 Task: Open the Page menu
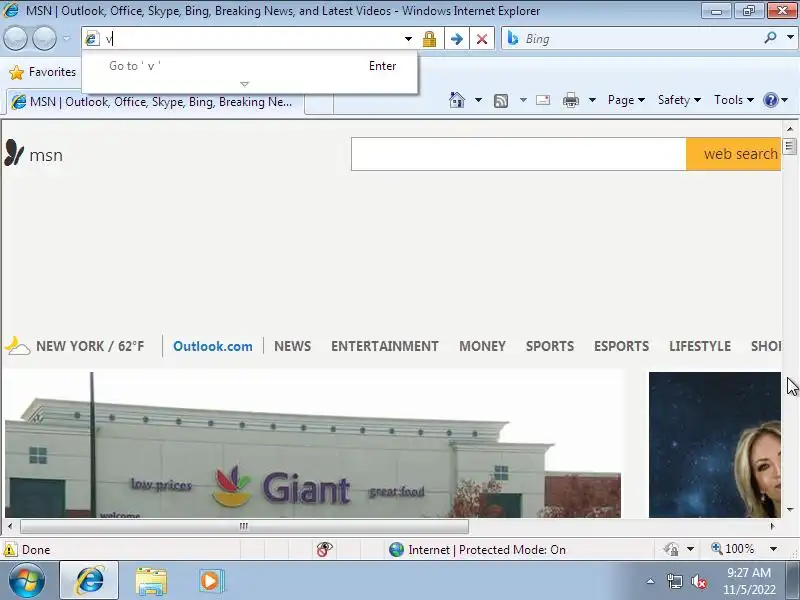pos(626,100)
